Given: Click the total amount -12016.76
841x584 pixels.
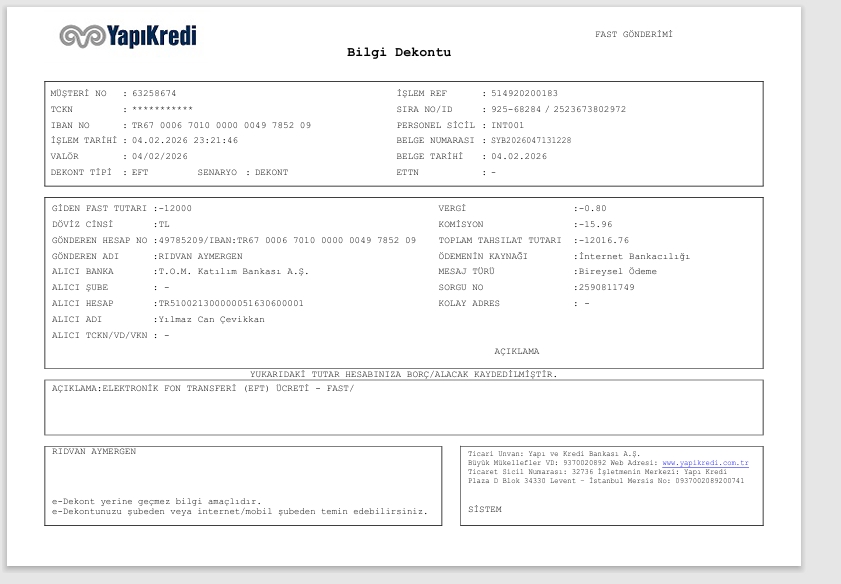Looking at the screenshot, I should tap(603, 240).
